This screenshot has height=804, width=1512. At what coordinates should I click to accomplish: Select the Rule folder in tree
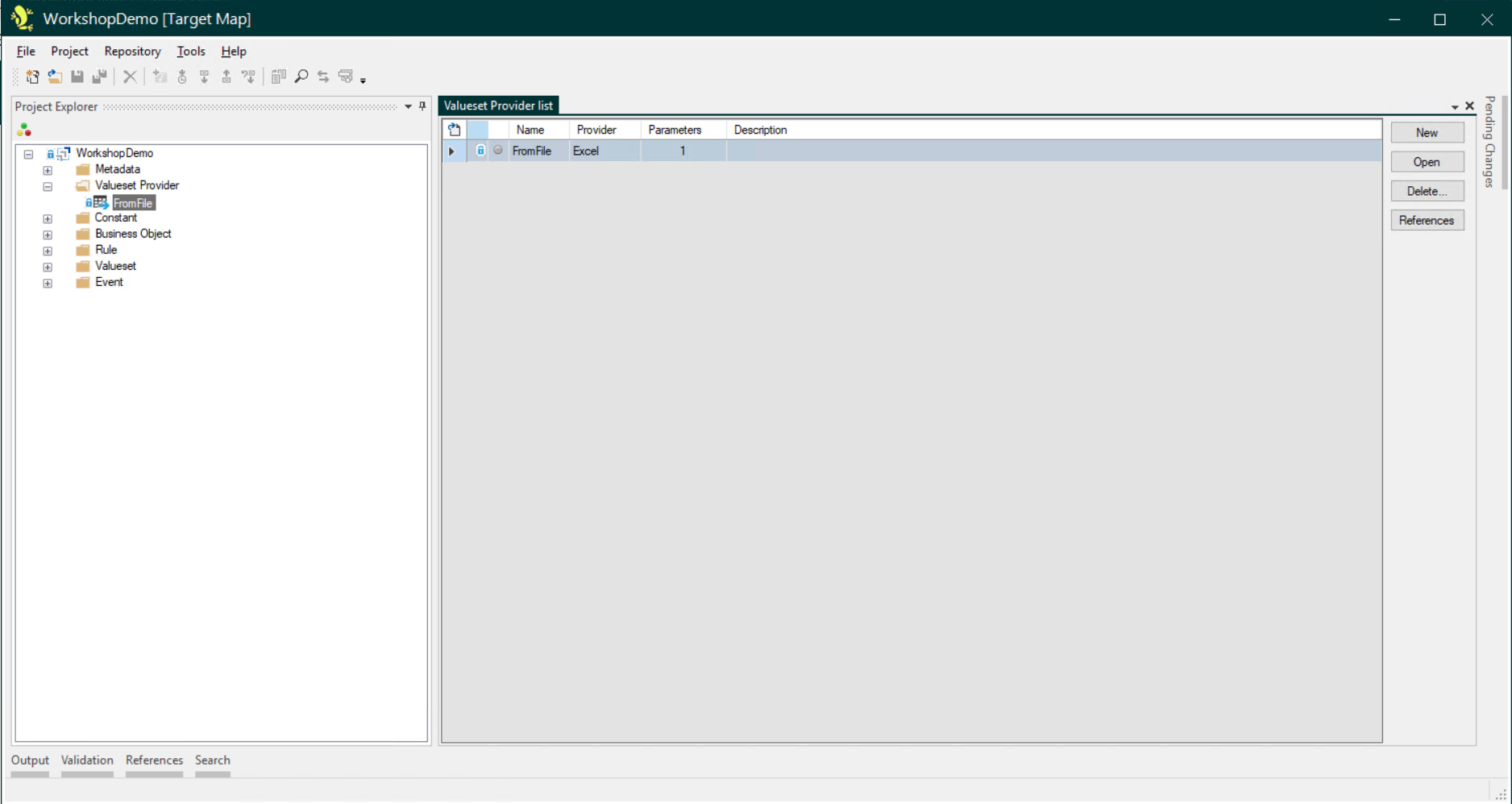[x=106, y=250]
